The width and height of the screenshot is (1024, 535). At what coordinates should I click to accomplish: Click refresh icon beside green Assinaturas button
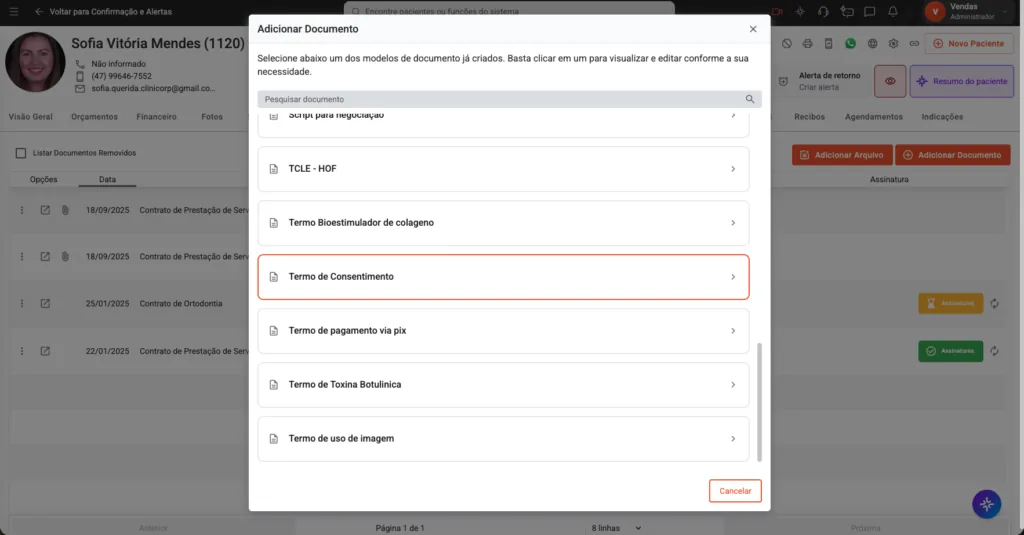click(x=994, y=351)
